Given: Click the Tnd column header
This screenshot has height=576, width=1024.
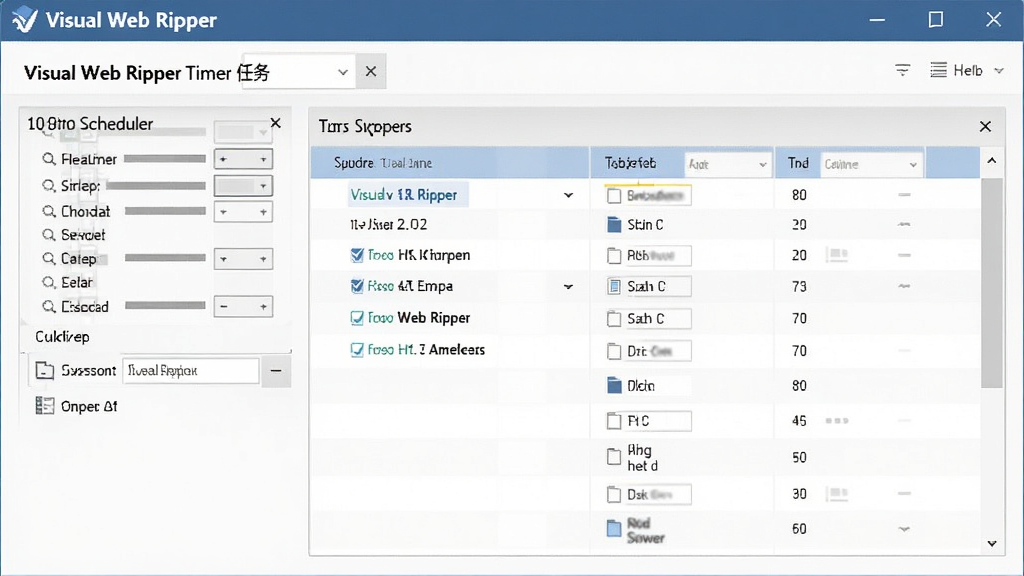Looking at the screenshot, I should pyautogui.click(x=798, y=163).
